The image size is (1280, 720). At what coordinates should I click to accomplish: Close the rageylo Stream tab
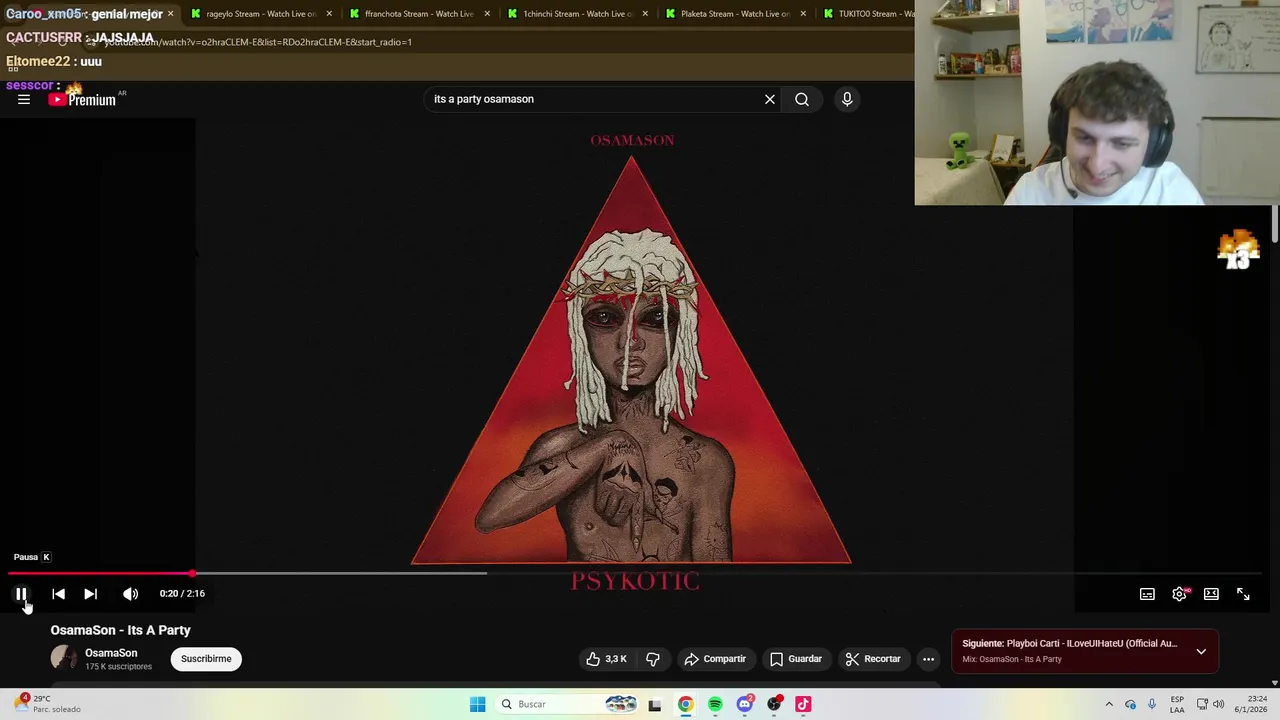pyautogui.click(x=329, y=14)
